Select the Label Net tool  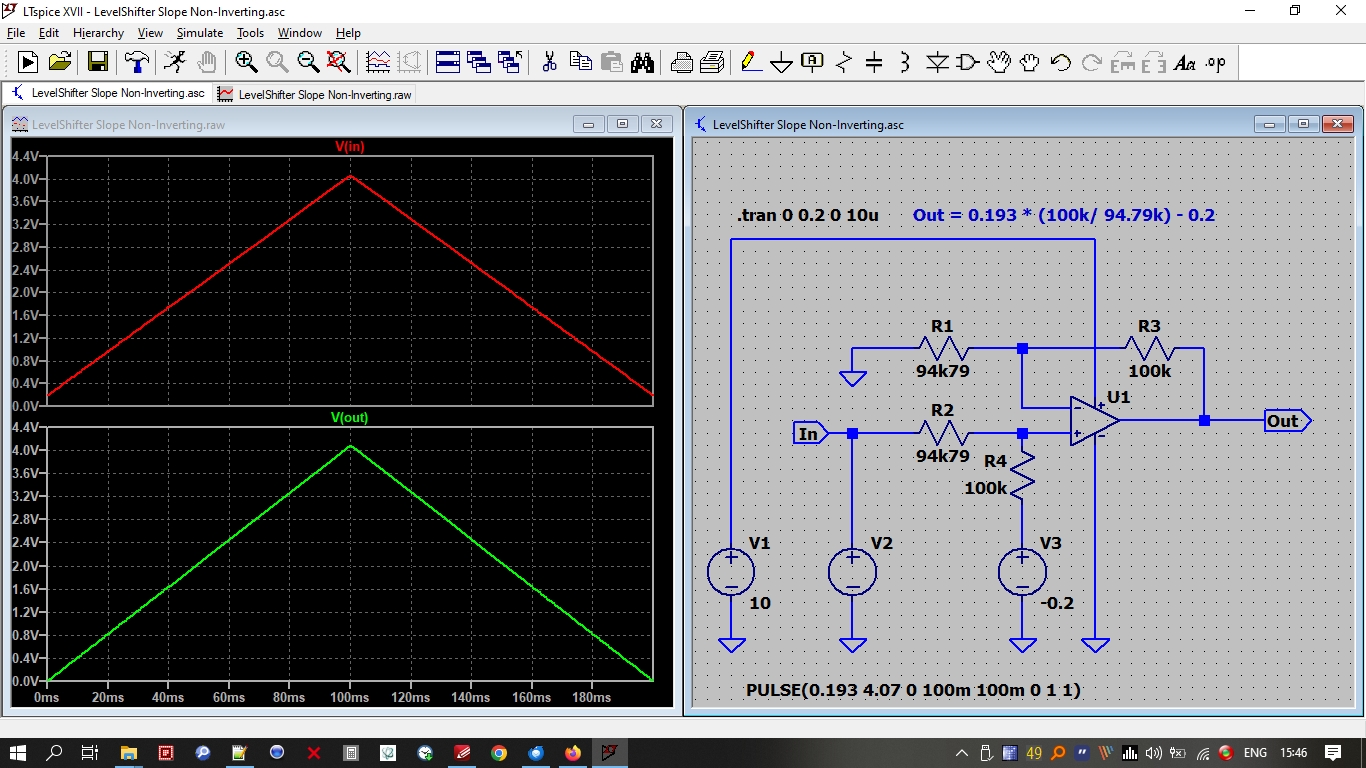coord(812,63)
